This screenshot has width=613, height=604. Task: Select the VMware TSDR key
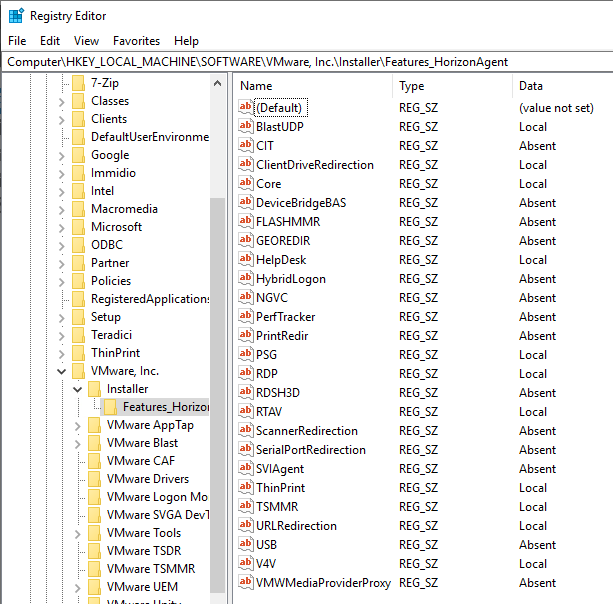144,551
